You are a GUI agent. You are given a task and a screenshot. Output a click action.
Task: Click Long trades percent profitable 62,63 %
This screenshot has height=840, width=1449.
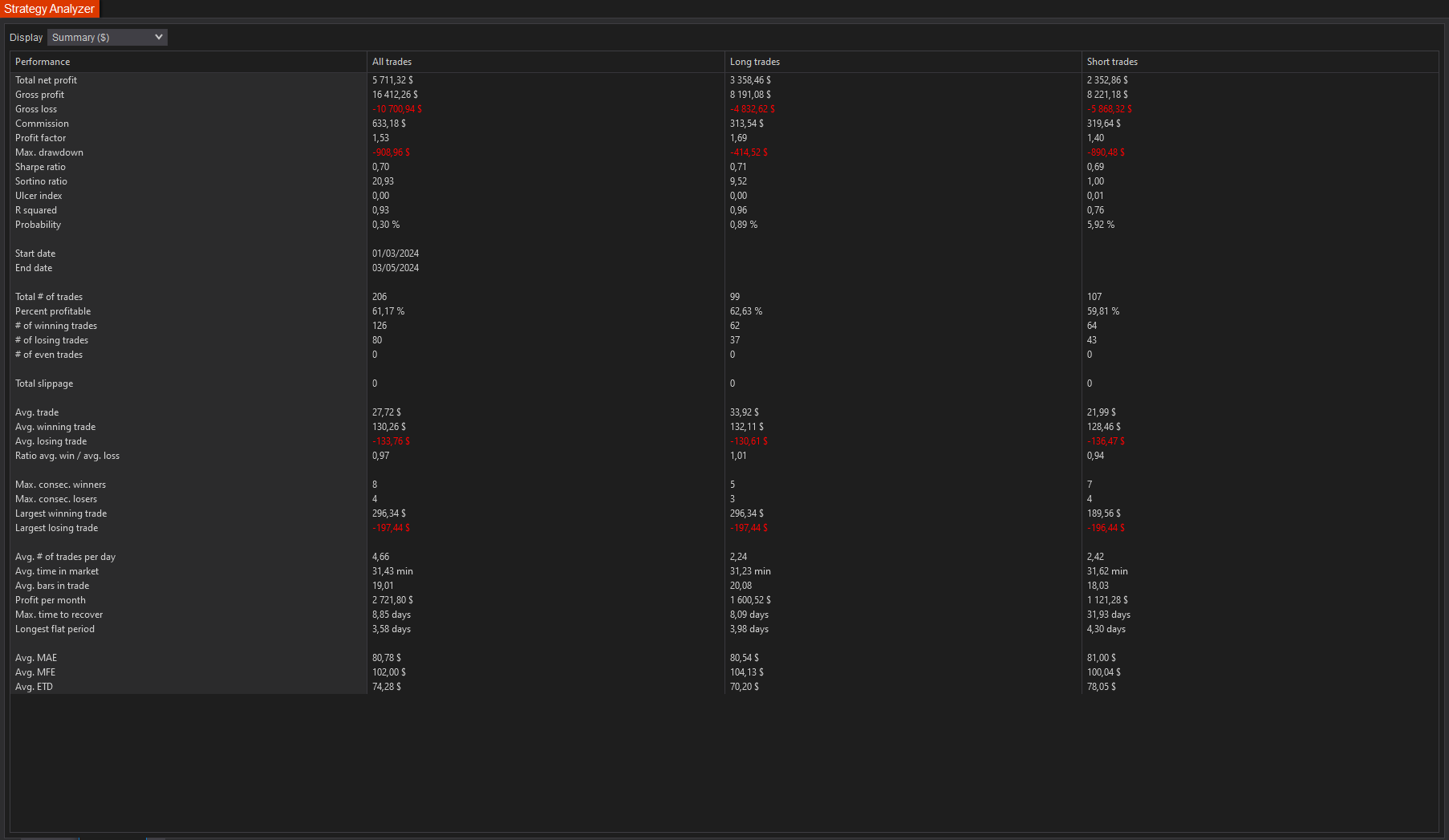pyautogui.click(x=746, y=311)
